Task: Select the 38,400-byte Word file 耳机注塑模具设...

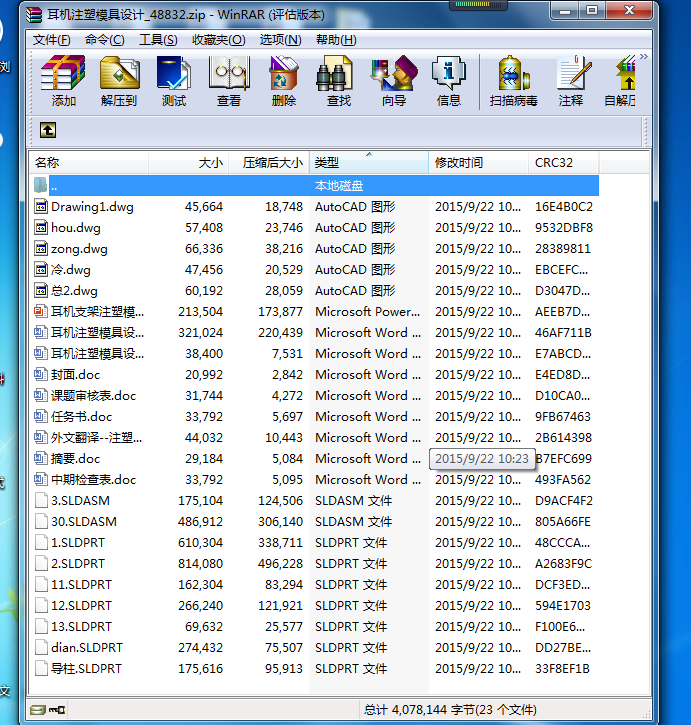Action: pyautogui.click(x=97, y=354)
